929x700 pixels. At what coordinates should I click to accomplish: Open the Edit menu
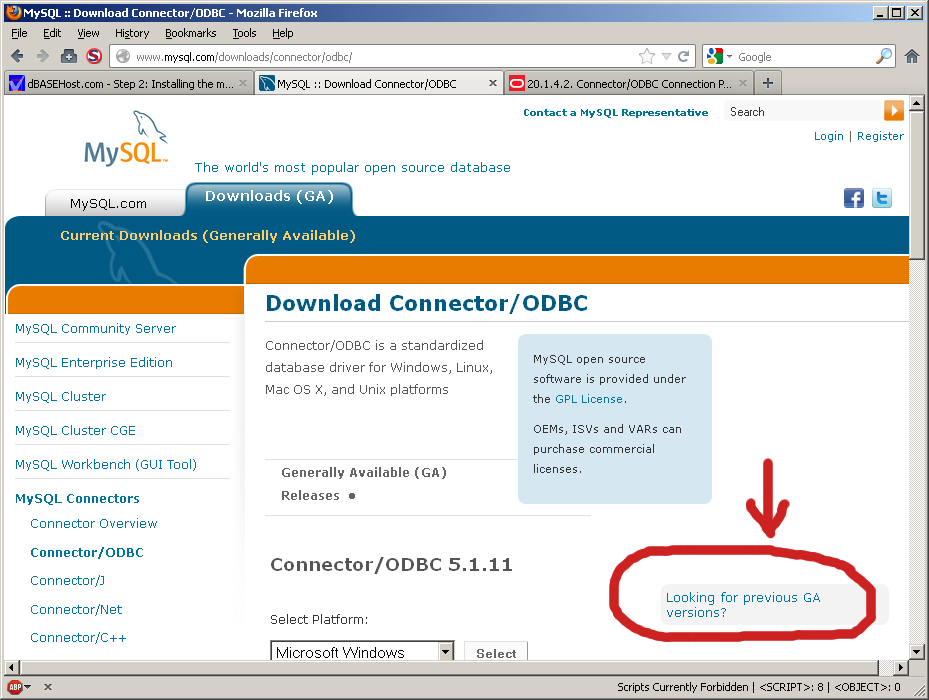[x=52, y=33]
